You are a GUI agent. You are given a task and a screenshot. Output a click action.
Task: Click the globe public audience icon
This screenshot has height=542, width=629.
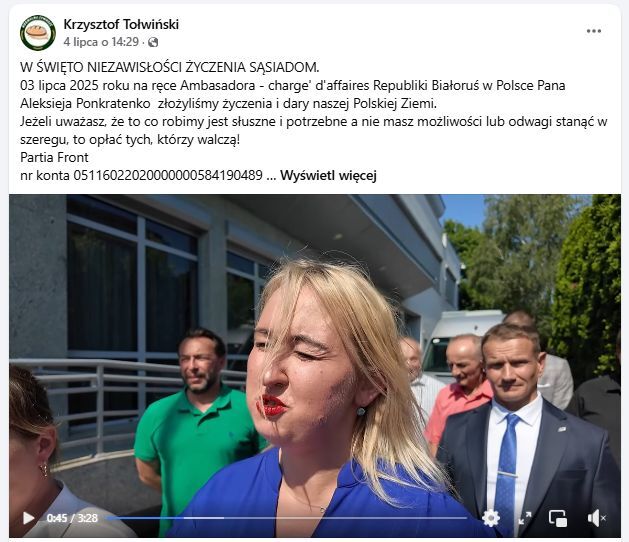[153, 42]
